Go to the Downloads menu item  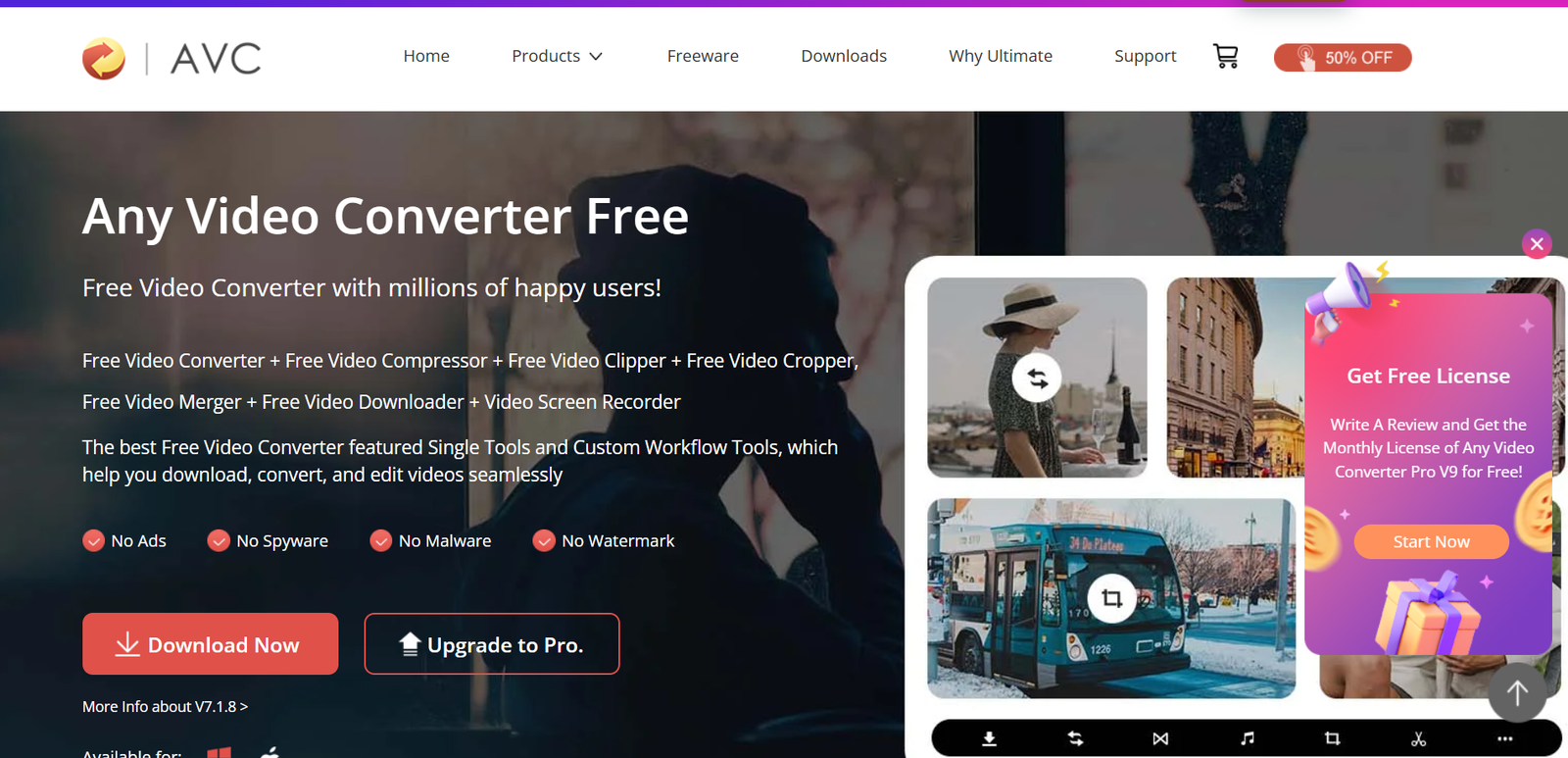(x=844, y=56)
